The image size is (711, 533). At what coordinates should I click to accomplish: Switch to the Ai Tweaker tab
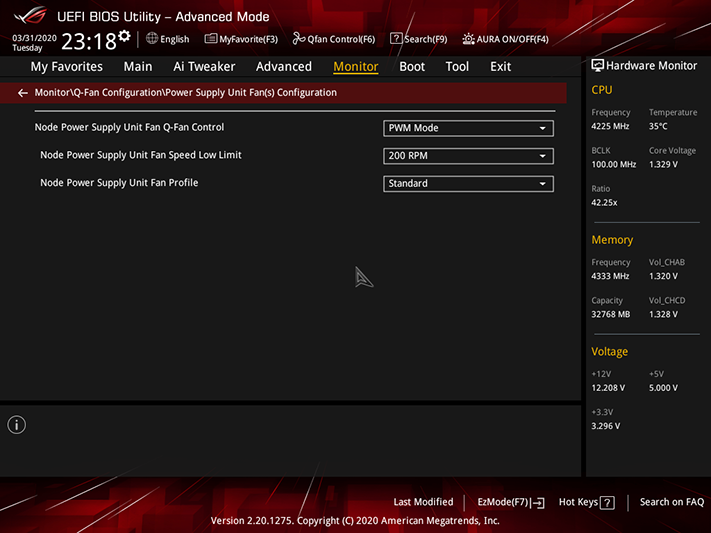coord(204,67)
